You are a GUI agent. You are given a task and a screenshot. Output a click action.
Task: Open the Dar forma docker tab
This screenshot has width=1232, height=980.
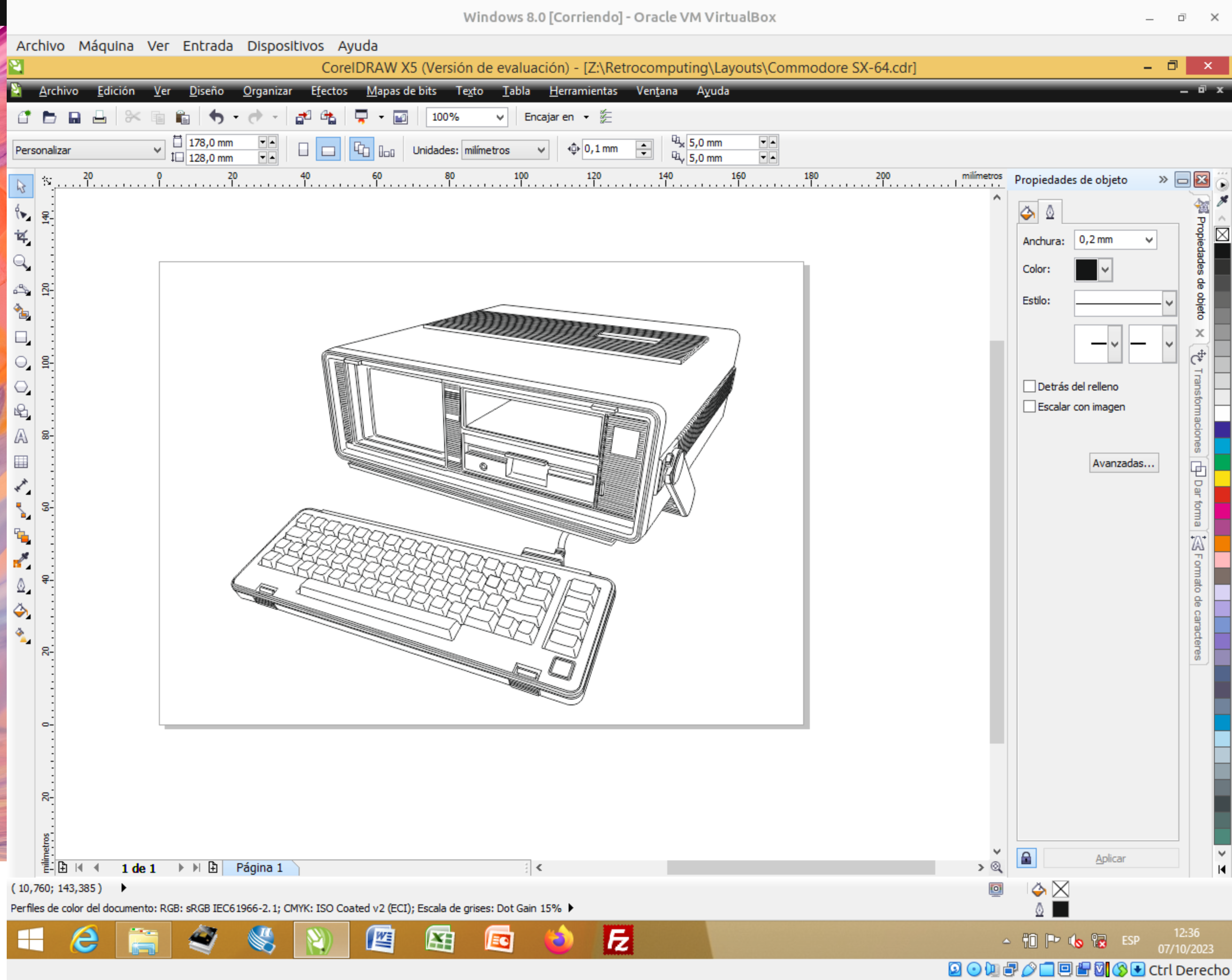(1198, 494)
